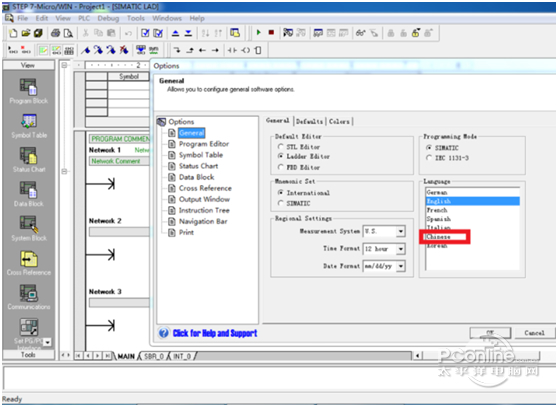558x407 pixels.
Task: Open Time Format dropdown
Action: click(x=401, y=249)
